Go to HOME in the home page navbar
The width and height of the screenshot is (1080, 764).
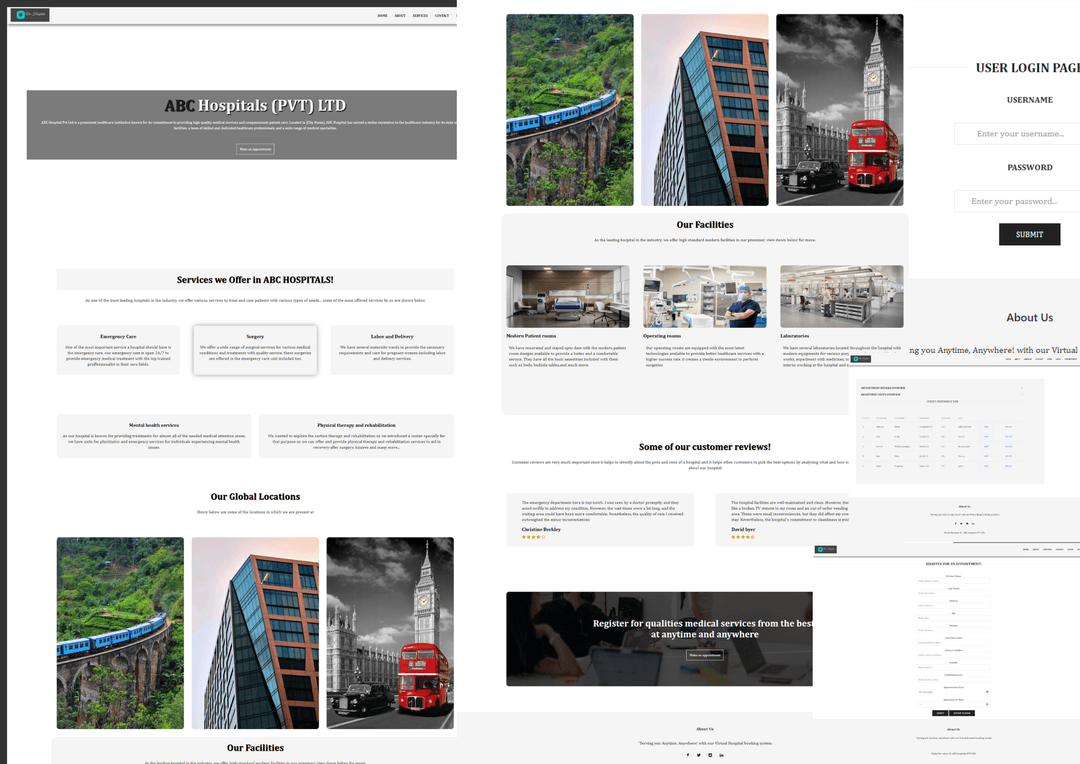coord(382,15)
